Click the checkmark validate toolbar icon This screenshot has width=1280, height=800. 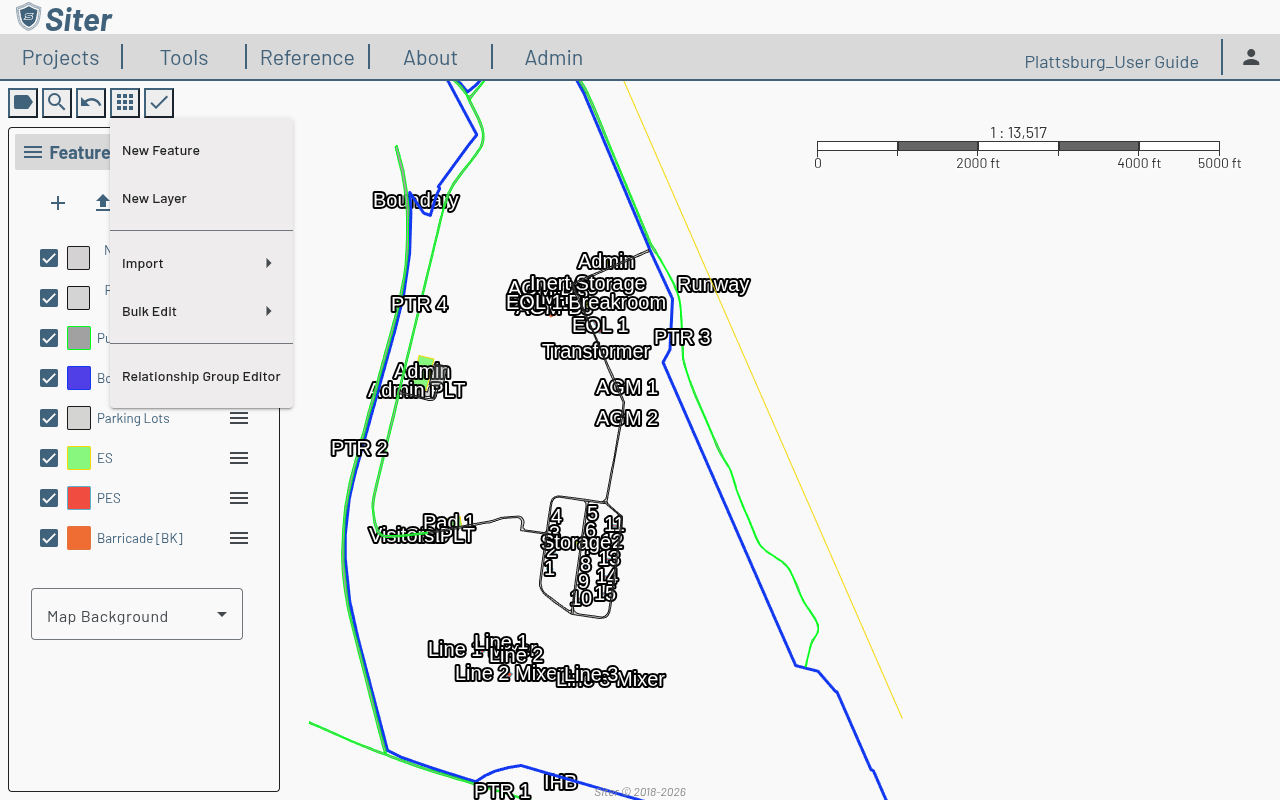click(159, 102)
